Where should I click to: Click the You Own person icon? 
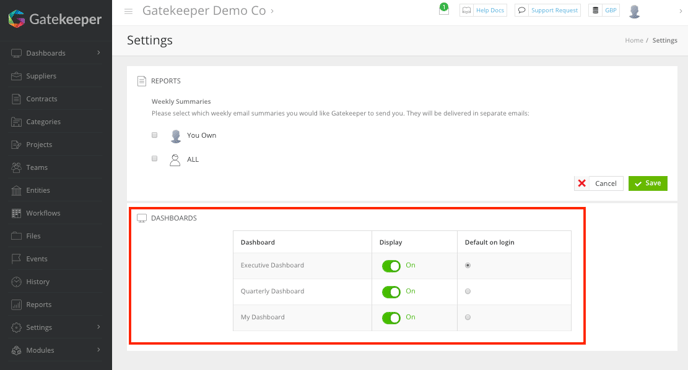[176, 136]
